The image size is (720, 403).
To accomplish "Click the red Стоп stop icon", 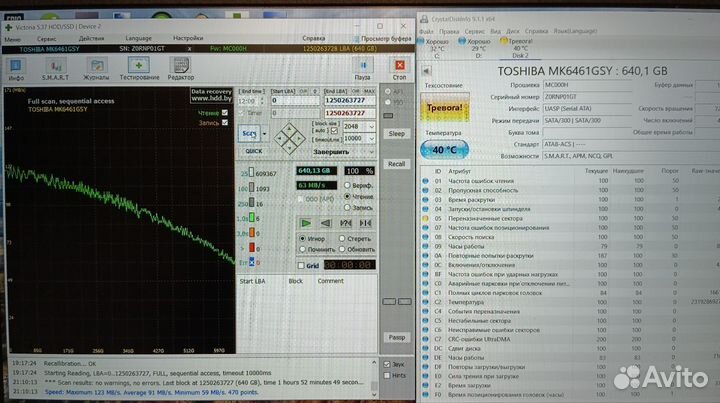I will coord(399,65).
